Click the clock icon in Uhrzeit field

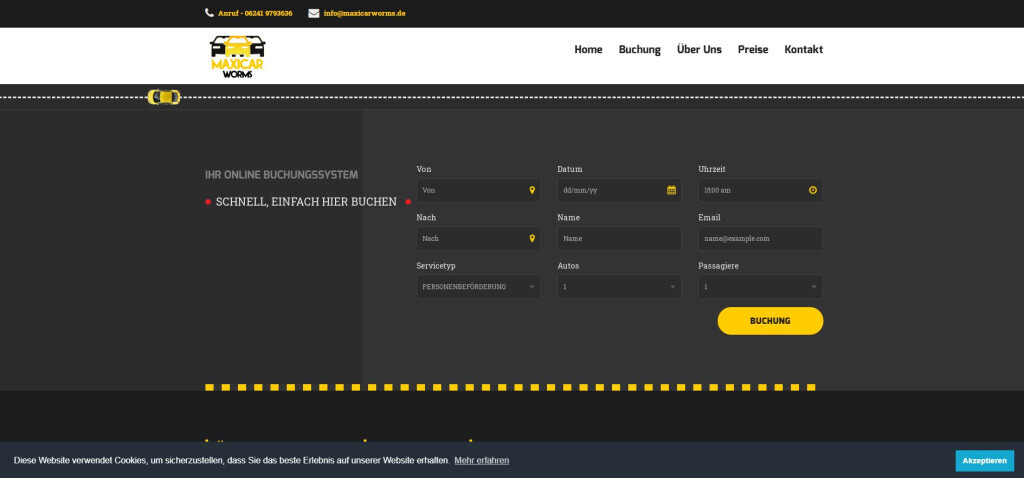tap(813, 190)
